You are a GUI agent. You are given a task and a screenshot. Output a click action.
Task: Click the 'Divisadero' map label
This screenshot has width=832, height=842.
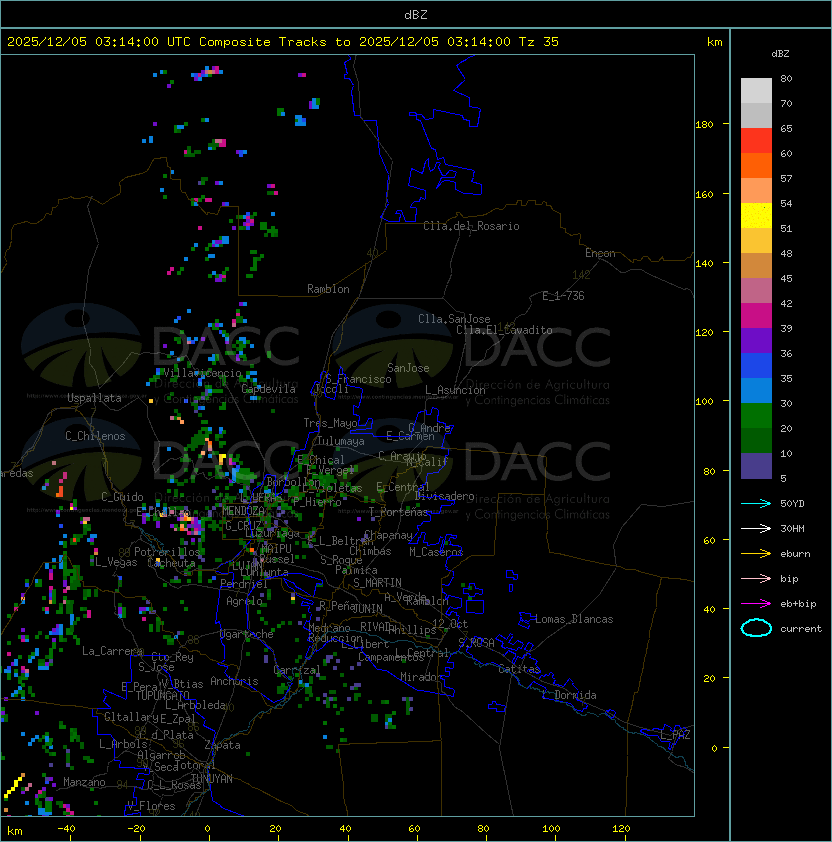444,496
